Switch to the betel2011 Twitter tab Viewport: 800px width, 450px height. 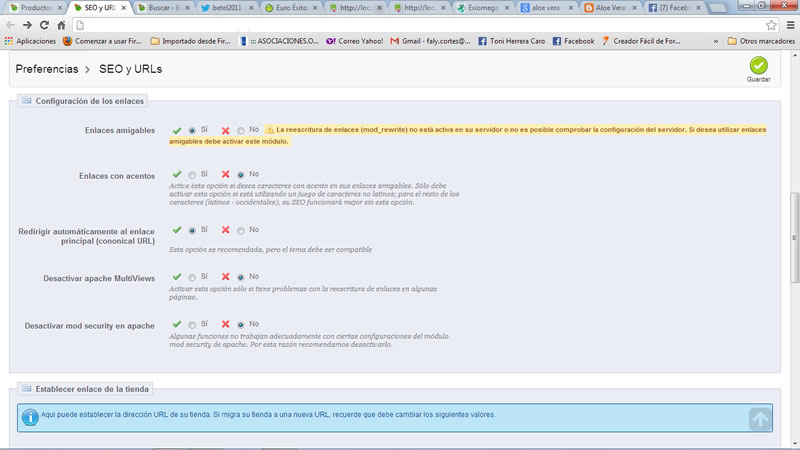(x=226, y=8)
